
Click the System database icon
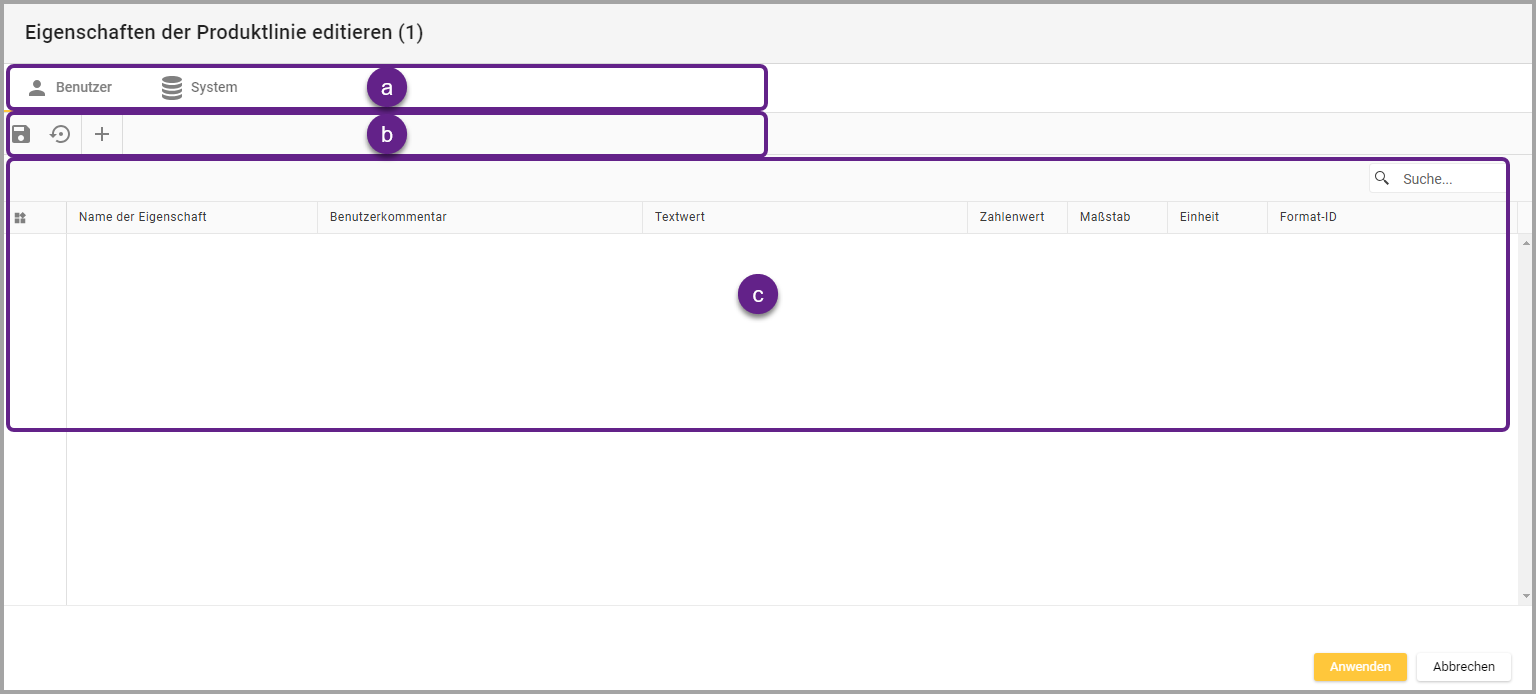[x=172, y=88]
